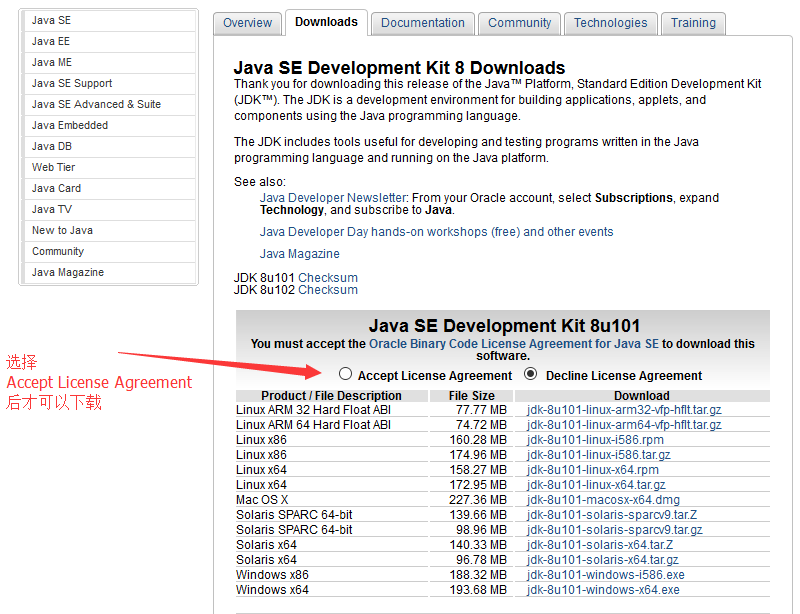Download jdk-8u101-macosx-x64.dmg
The height and width of the screenshot is (614, 800).
coord(603,500)
